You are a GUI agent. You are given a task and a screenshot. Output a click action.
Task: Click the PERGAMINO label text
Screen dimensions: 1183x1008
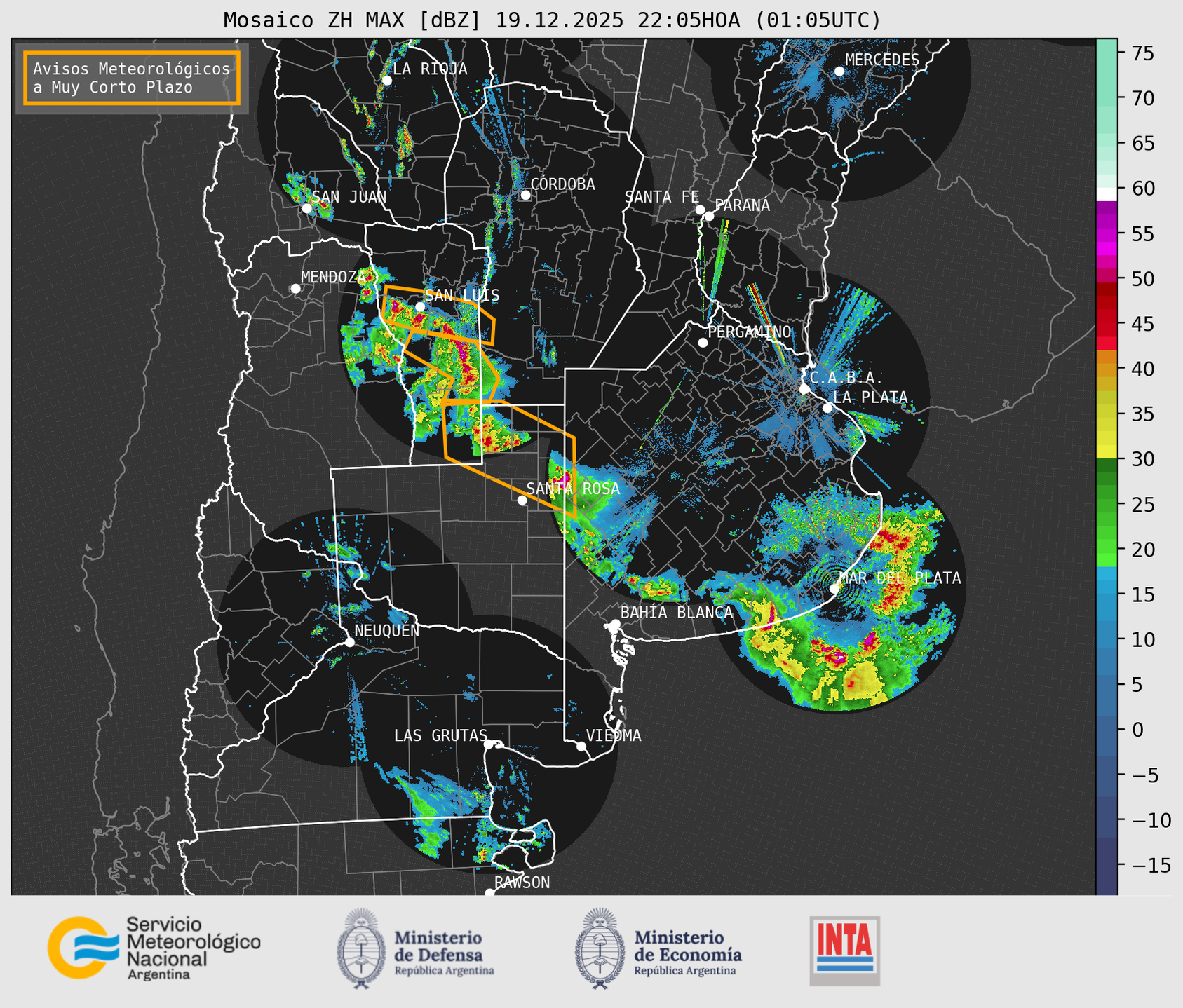pos(750,332)
